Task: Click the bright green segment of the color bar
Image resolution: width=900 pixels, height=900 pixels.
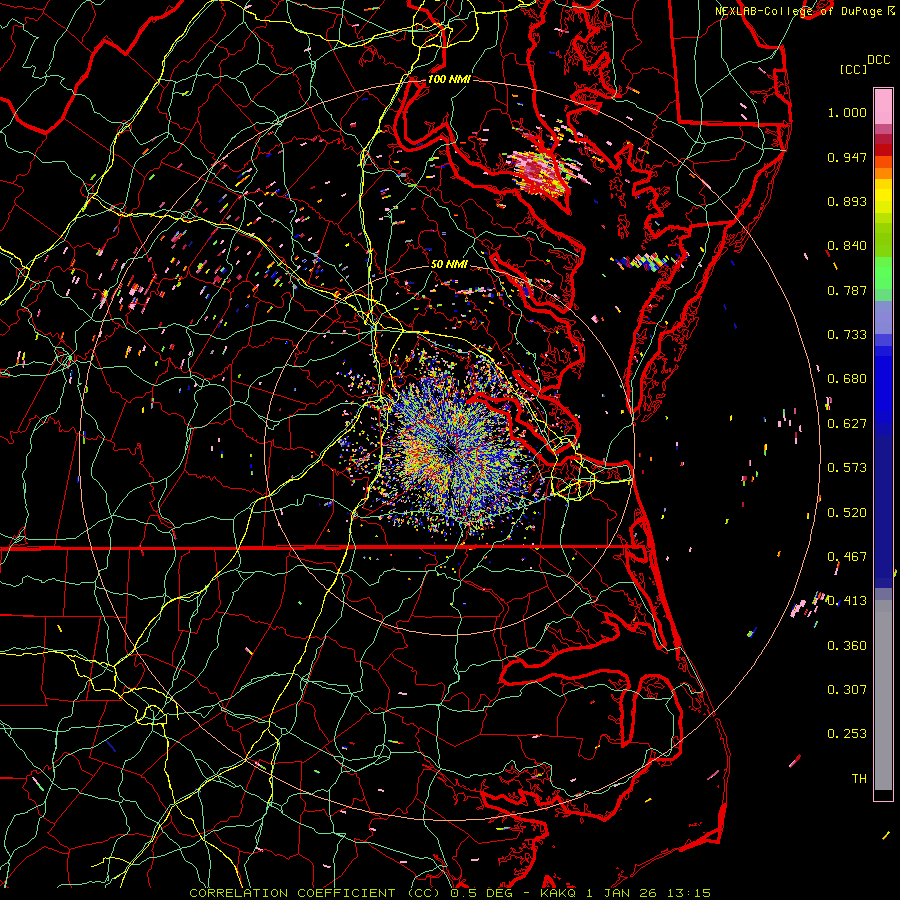Action: pos(883,273)
